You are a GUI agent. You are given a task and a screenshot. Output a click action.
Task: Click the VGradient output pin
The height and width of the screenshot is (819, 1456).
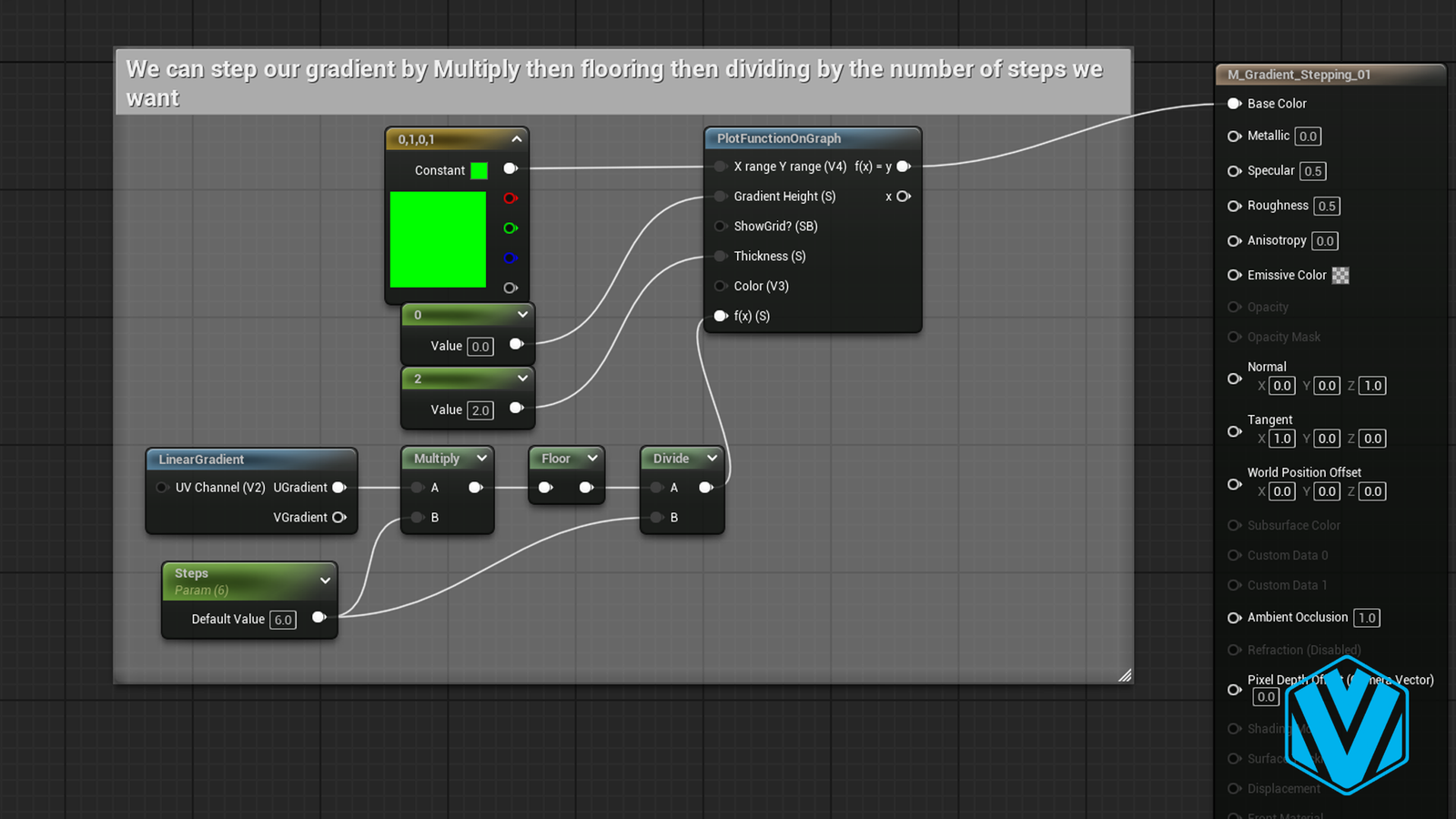pyautogui.click(x=339, y=518)
